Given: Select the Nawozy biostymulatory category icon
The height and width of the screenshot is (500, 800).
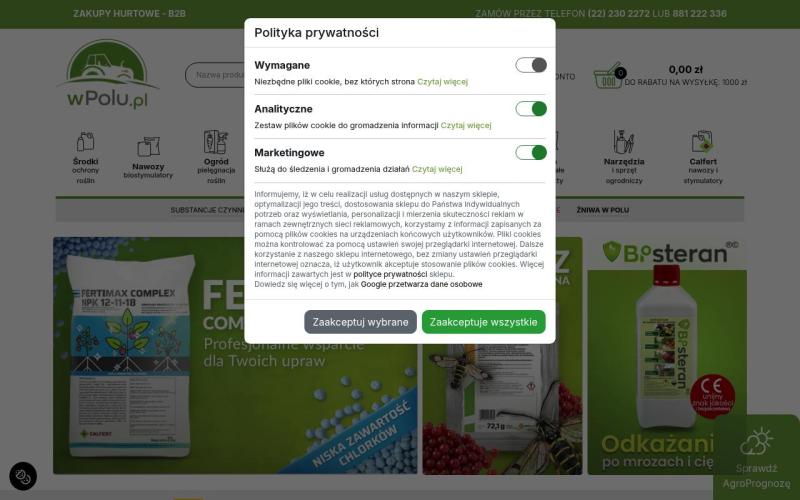Looking at the screenshot, I should coord(148,147).
